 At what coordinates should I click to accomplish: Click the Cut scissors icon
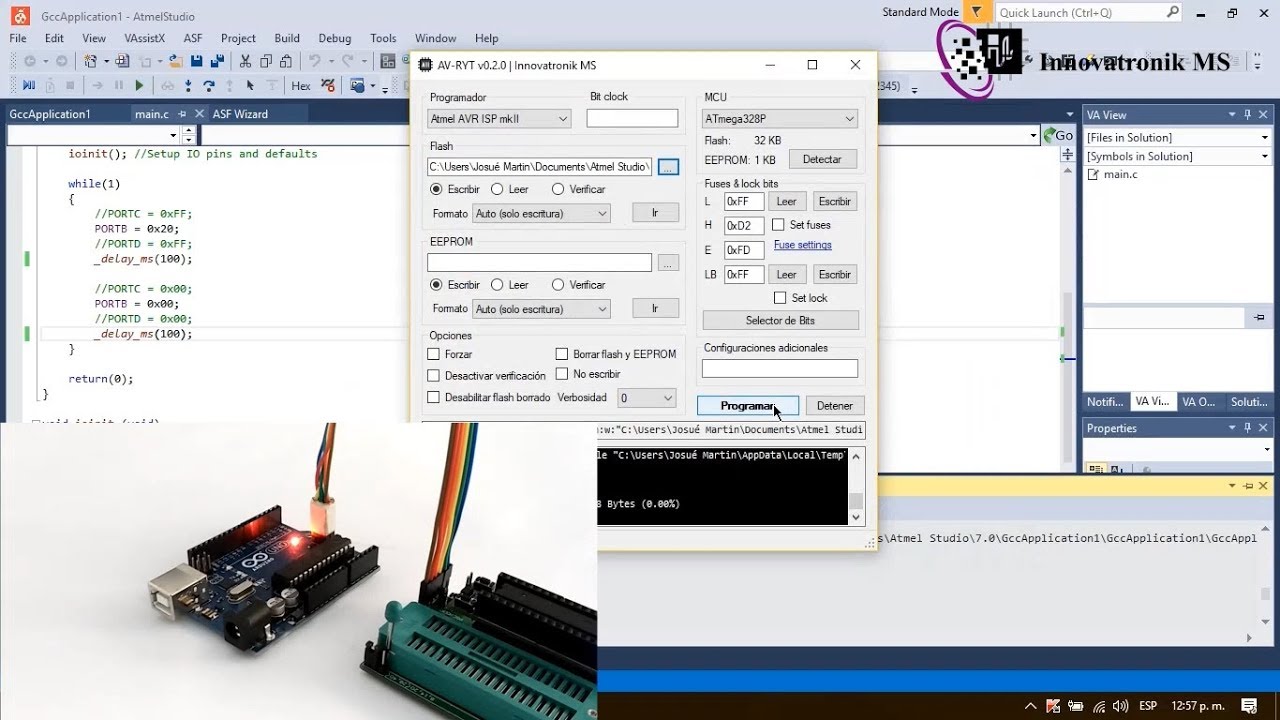[x=245, y=61]
